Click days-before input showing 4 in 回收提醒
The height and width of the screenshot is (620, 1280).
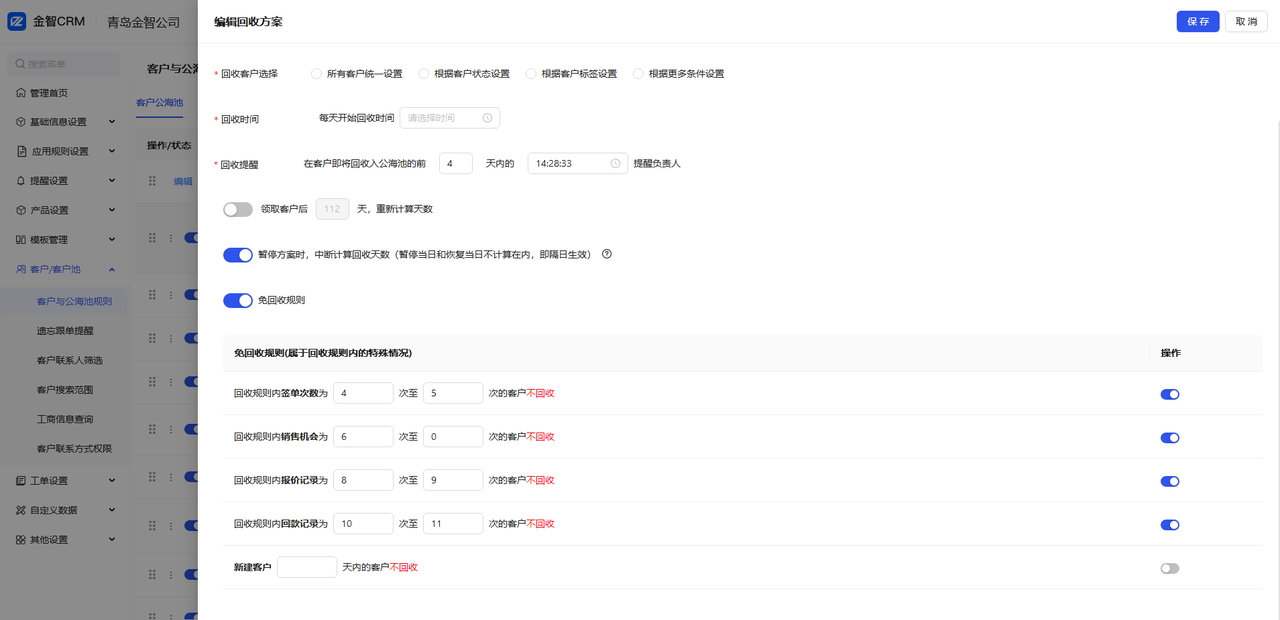(x=455, y=163)
